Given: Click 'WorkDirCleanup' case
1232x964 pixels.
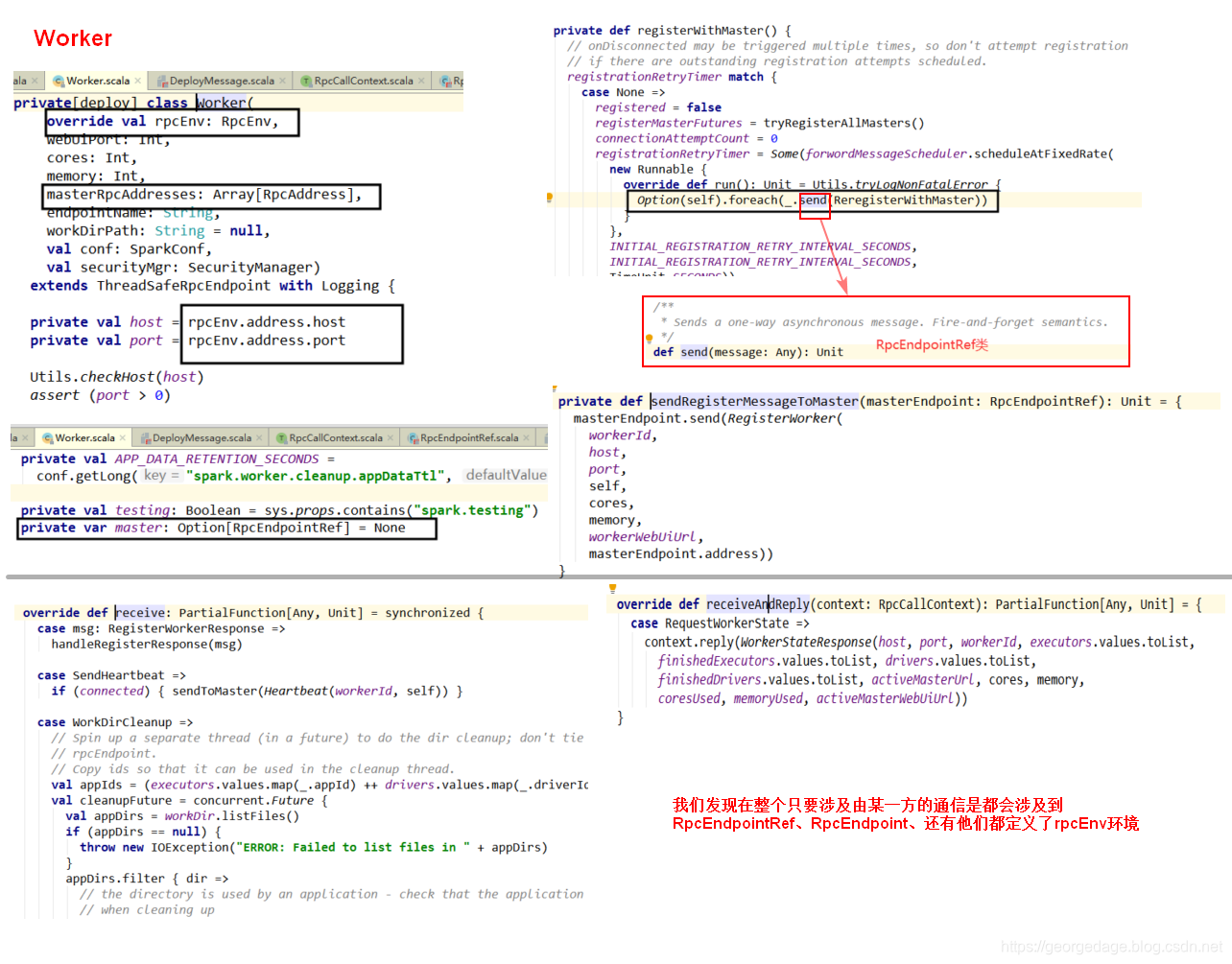Looking at the screenshot, I should click(x=122, y=722).
